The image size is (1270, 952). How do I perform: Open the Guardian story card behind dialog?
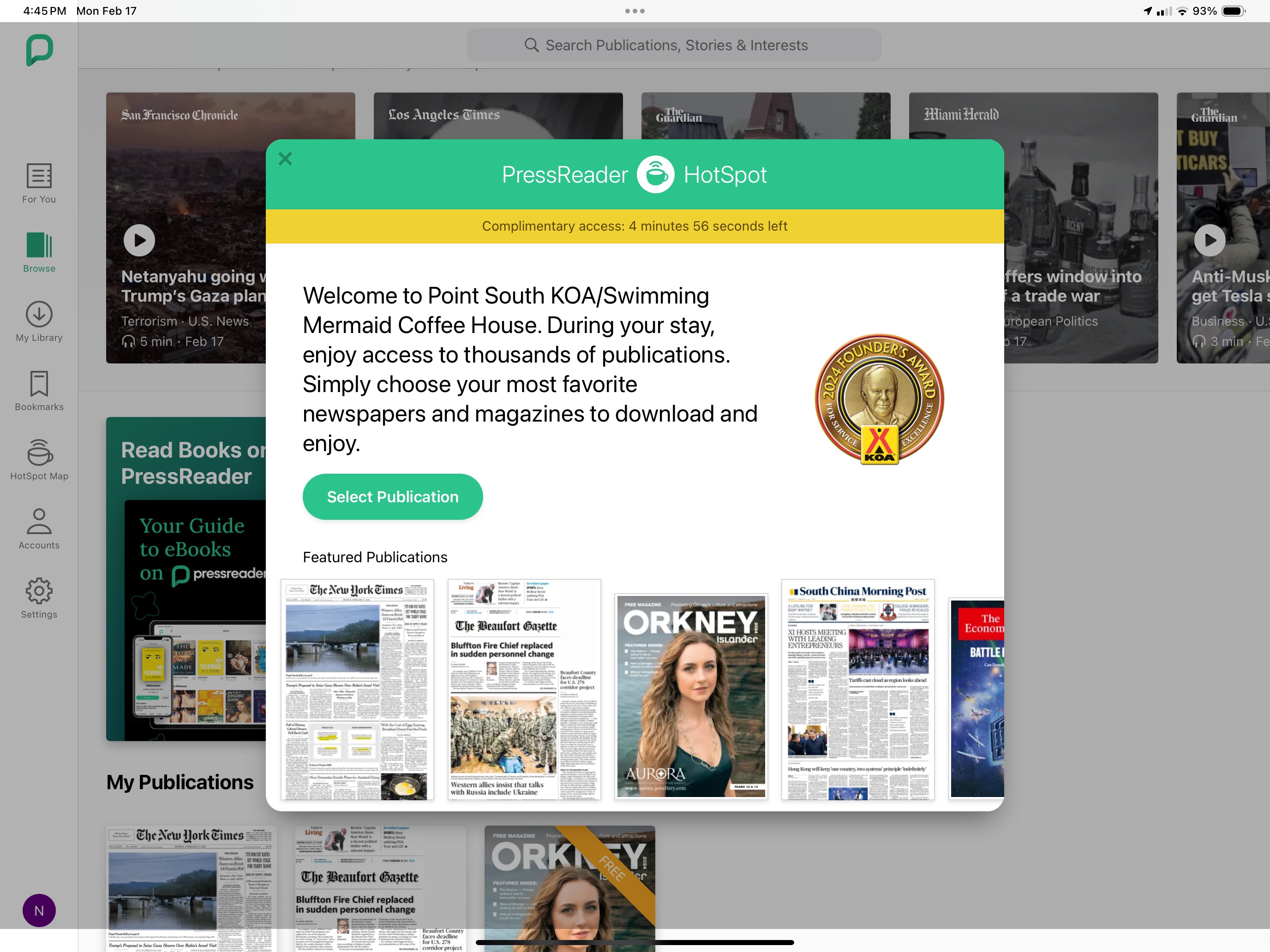[766, 116]
